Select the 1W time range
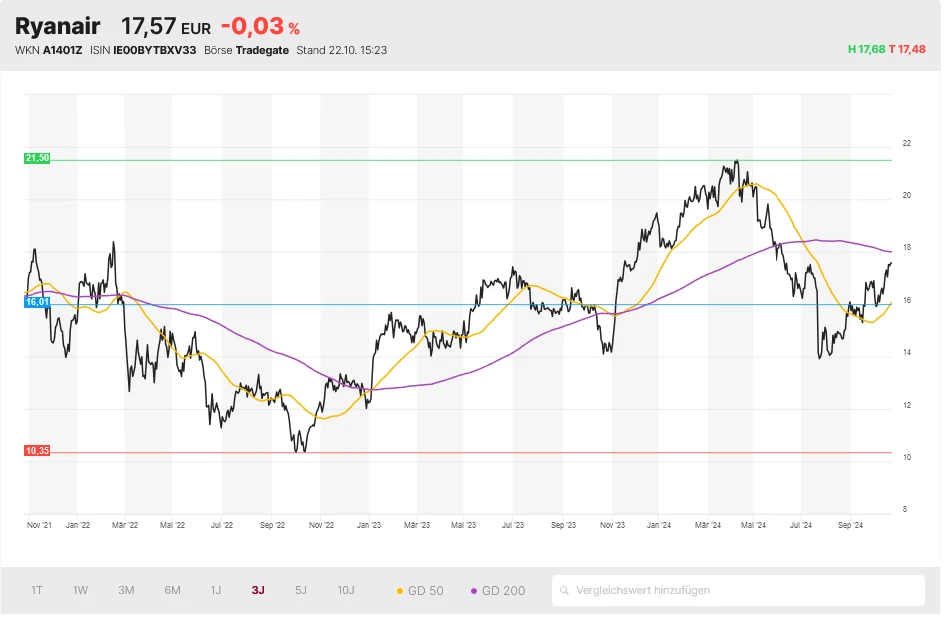The image size is (950, 619). (x=80, y=590)
